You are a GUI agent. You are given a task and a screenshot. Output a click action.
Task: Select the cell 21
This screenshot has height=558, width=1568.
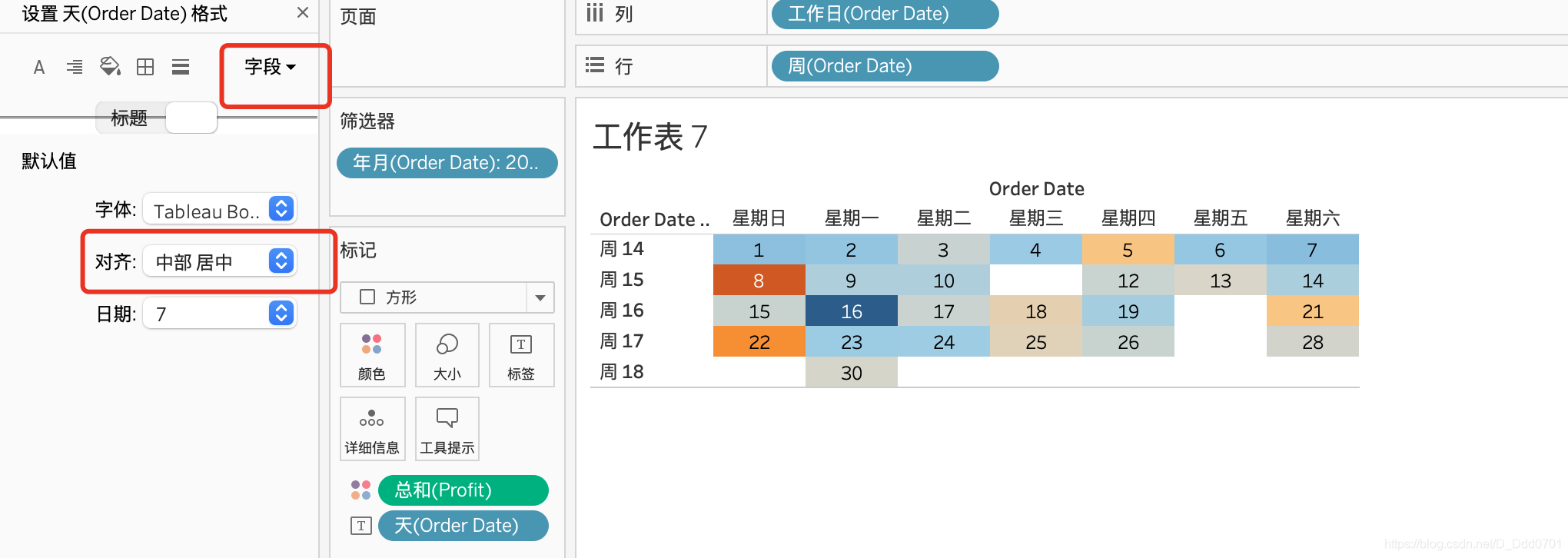tap(1313, 311)
